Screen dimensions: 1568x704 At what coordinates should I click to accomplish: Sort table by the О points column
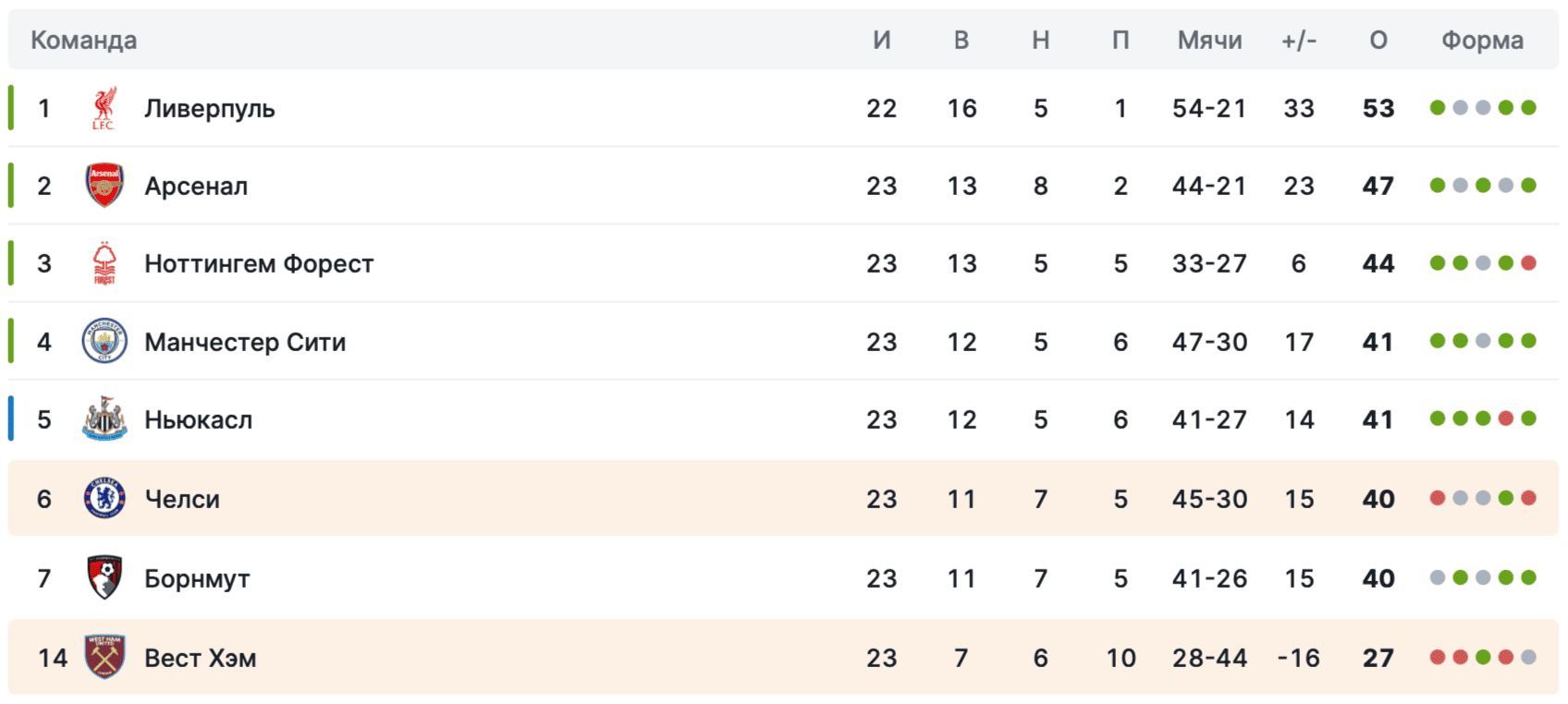click(1378, 41)
